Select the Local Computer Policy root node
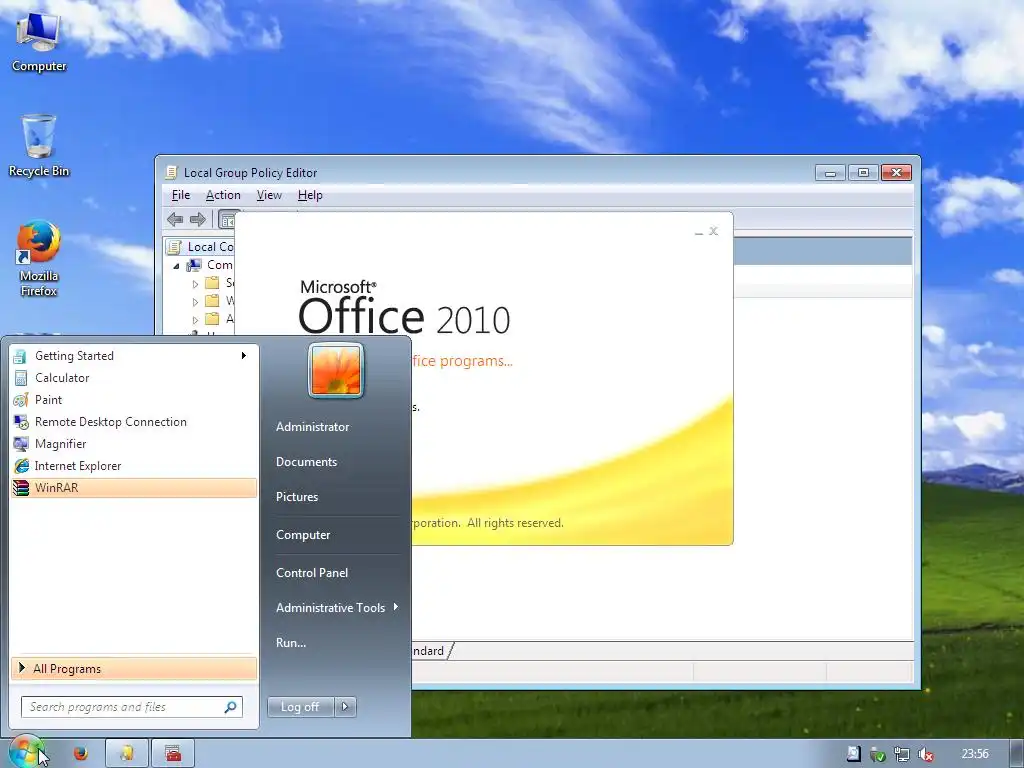 [x=201, y=247]
